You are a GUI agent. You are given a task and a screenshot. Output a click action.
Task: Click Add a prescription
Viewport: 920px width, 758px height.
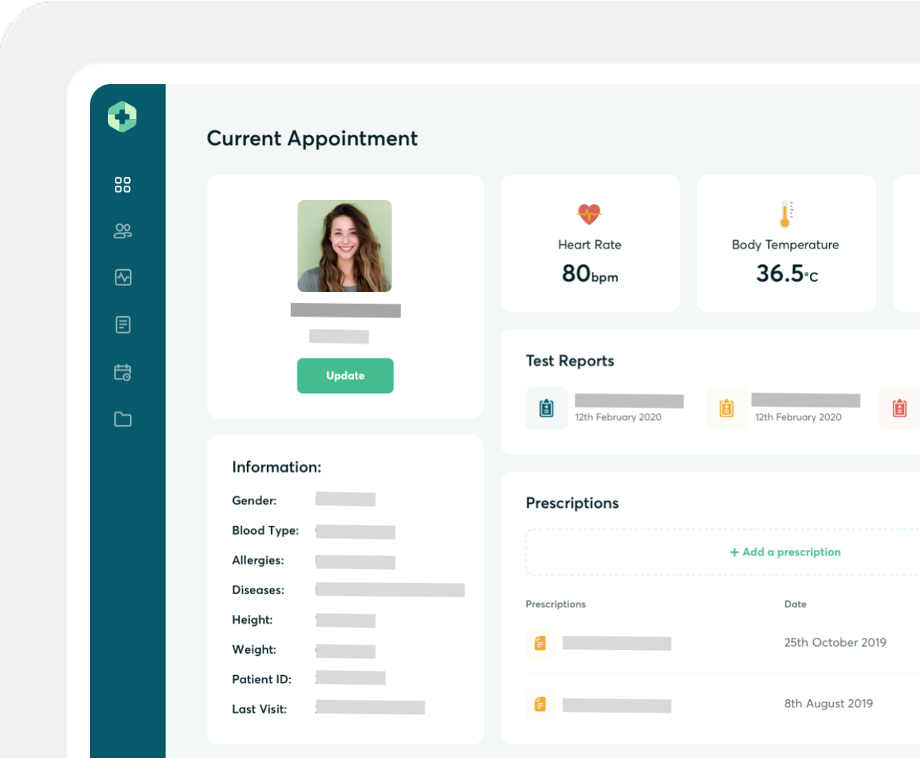pyautogui.click(x=784, y=551)
